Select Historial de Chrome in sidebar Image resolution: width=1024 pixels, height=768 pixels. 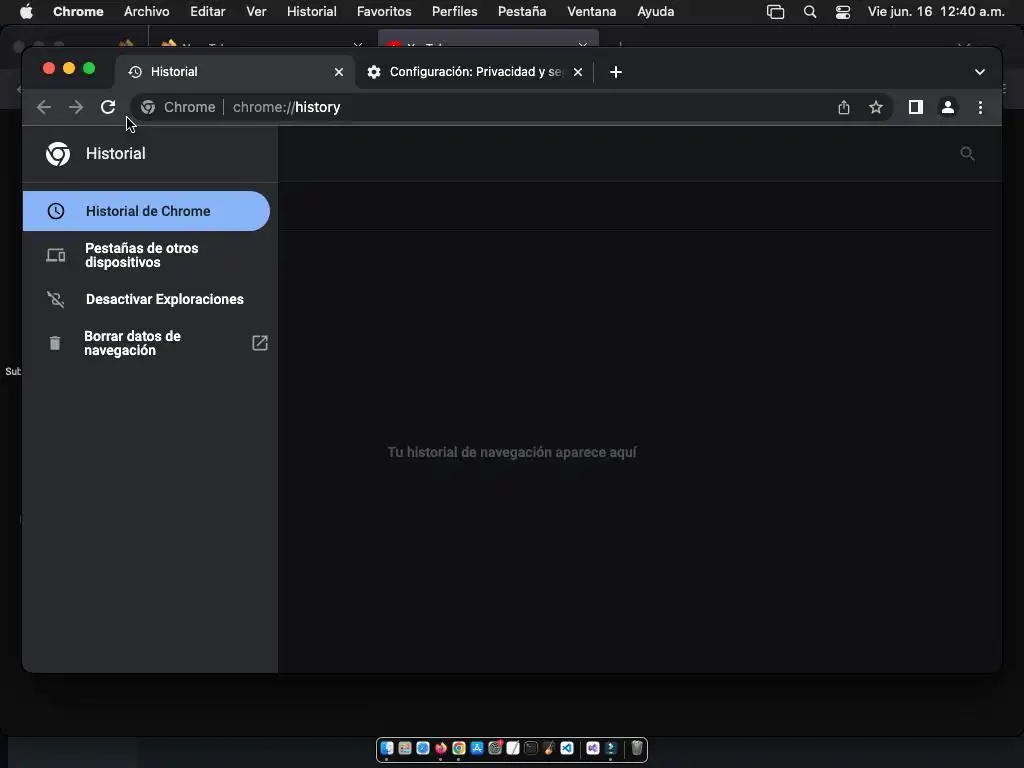click(146, 211)
